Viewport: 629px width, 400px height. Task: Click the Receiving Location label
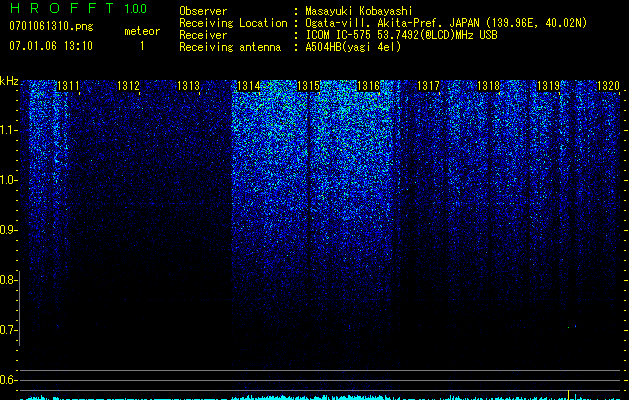click(x=233, y=23)
